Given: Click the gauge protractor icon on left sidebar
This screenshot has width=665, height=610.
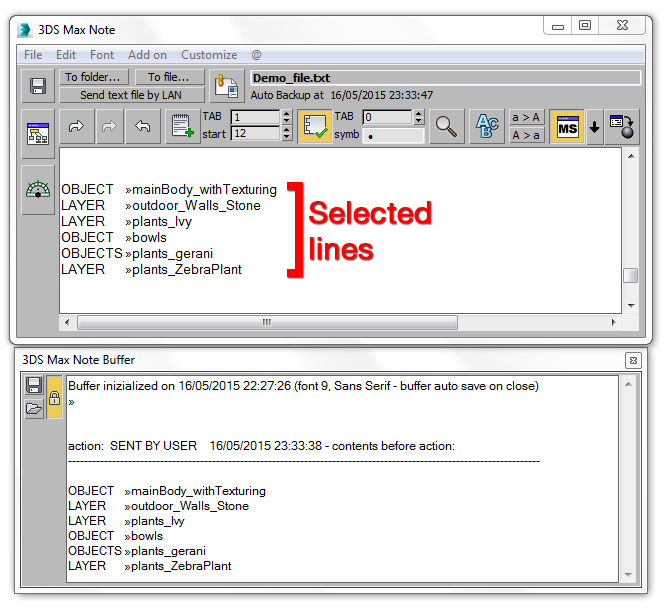Looking at the screenshot, I should [38, 190].
